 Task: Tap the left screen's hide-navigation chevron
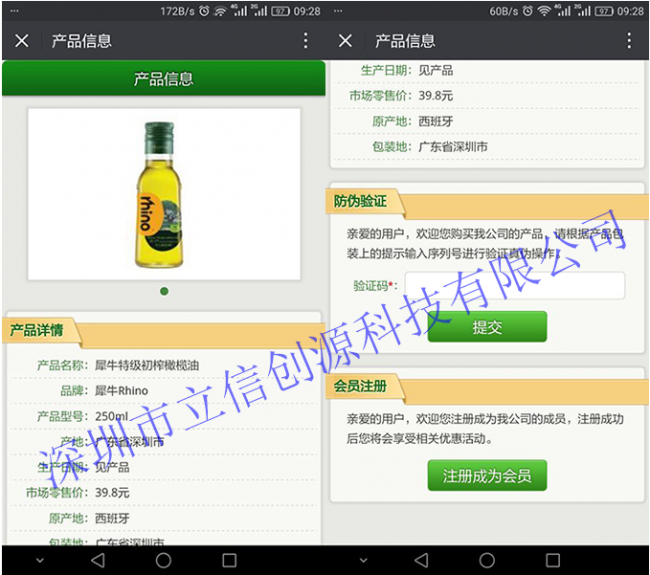(40, 560)
